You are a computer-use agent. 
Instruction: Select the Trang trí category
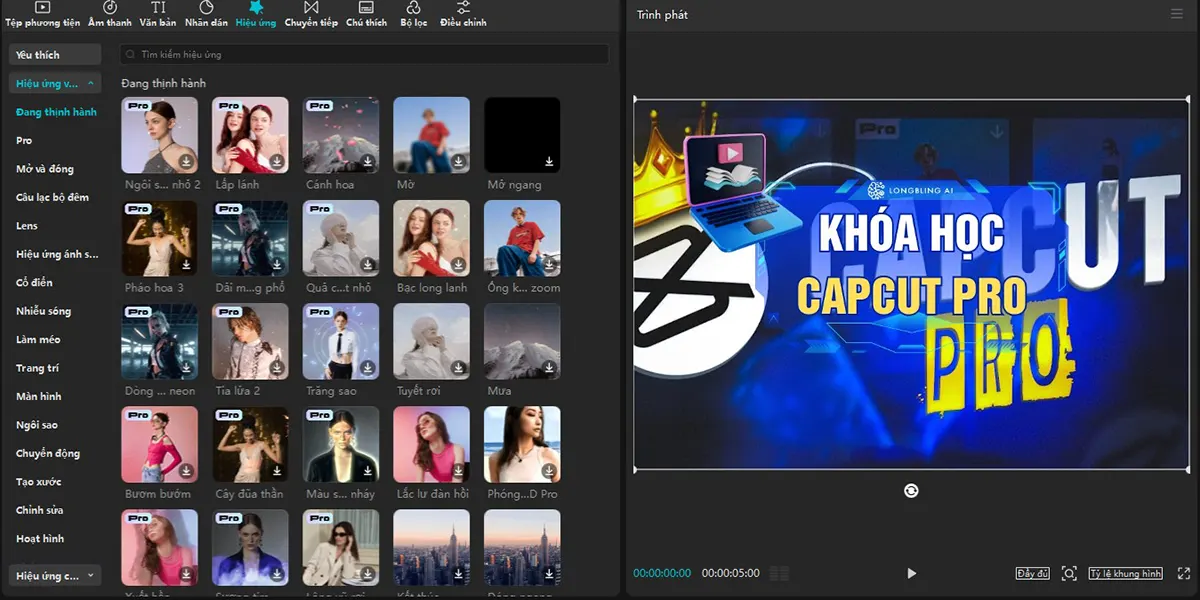click(x=37, y=368)
